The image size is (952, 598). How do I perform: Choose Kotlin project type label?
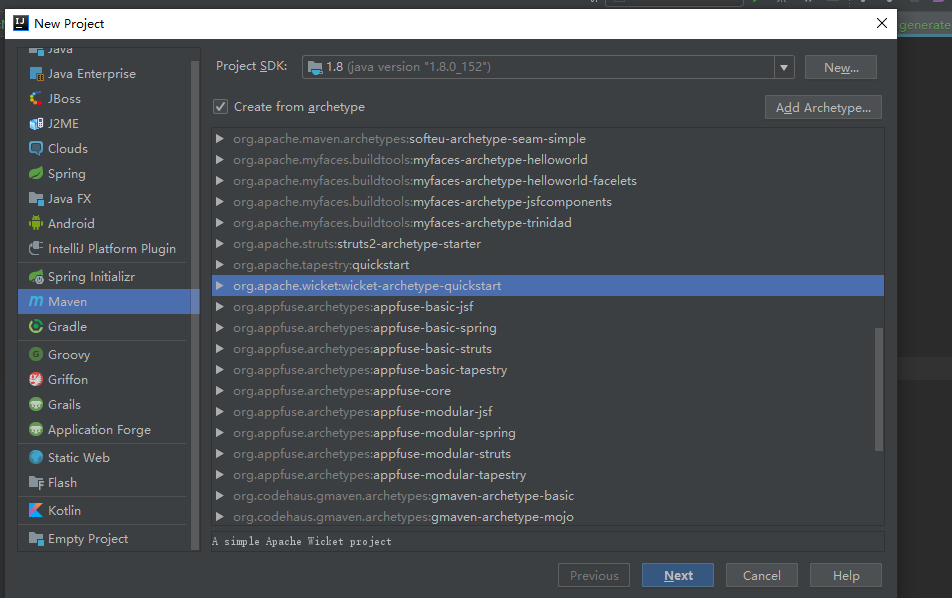click(64, 511)
